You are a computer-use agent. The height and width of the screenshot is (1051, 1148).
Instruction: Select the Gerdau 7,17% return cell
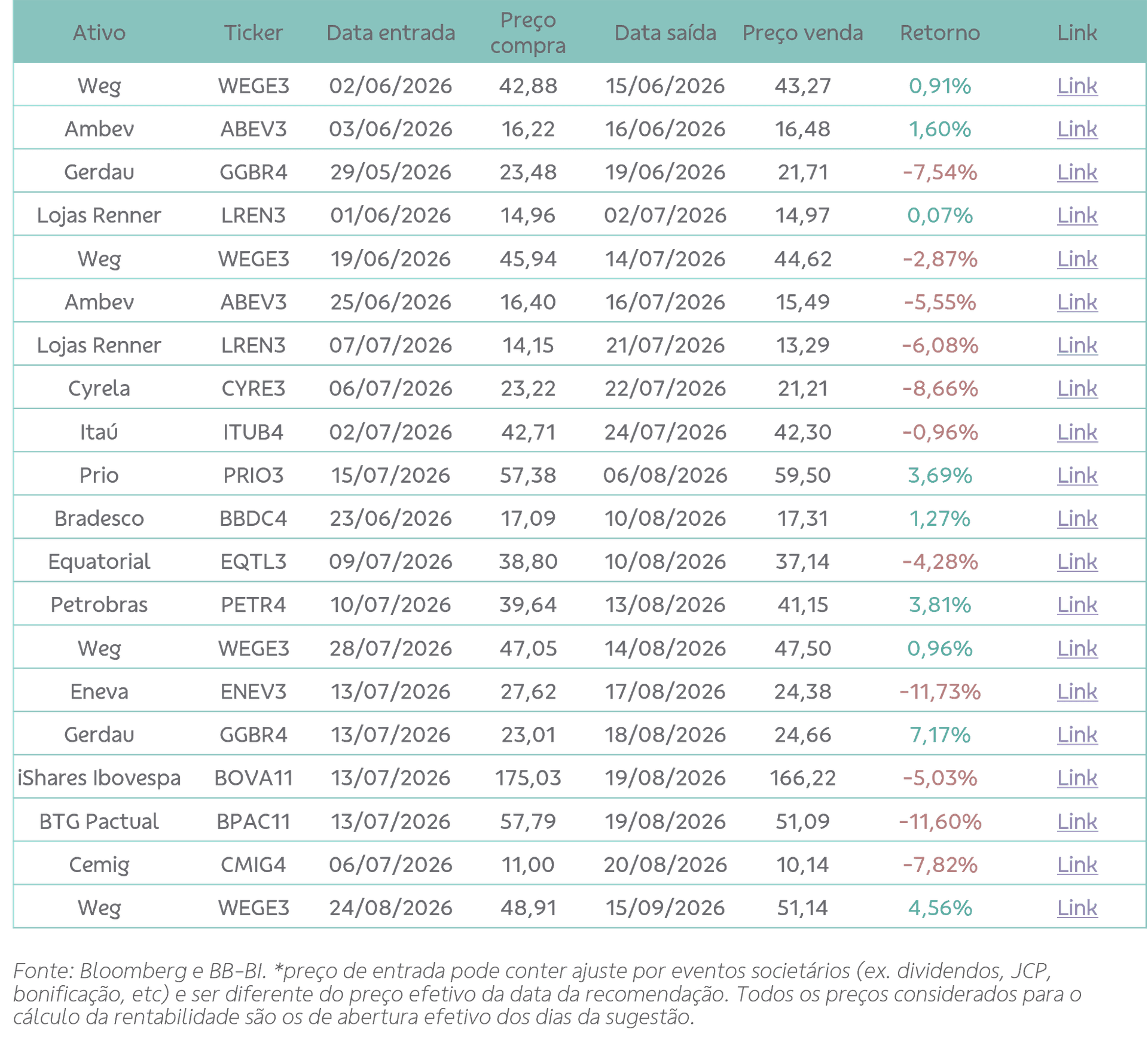pyautogui.click(x=939, y=735)
